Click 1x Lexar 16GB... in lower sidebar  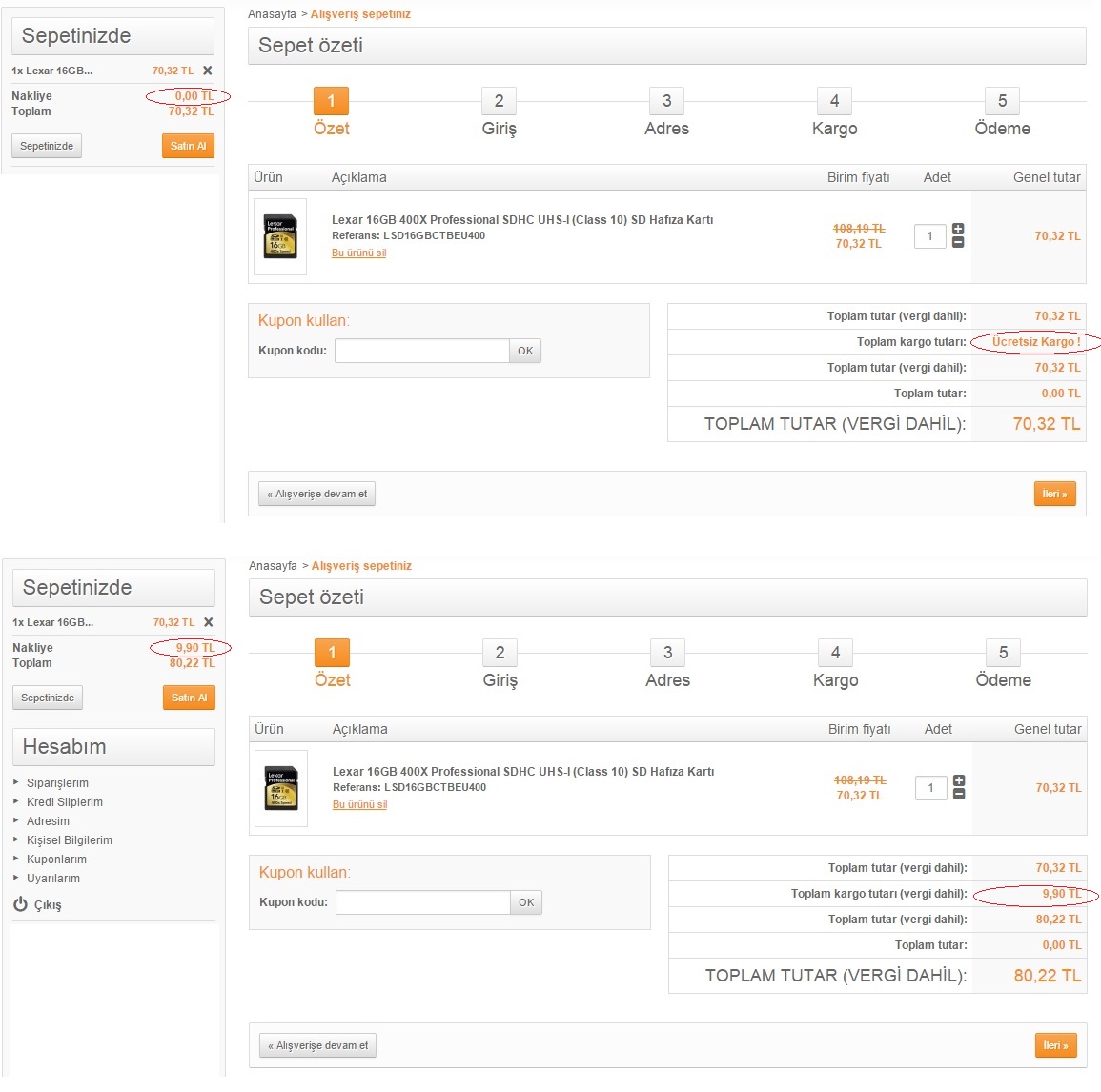click(x=52, y=622)
